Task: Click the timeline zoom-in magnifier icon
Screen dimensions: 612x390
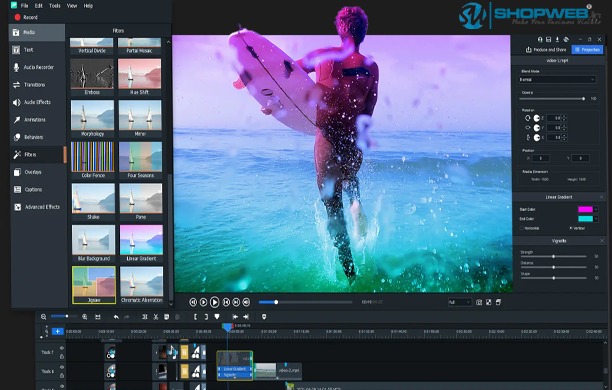Action: pos(85,317)
